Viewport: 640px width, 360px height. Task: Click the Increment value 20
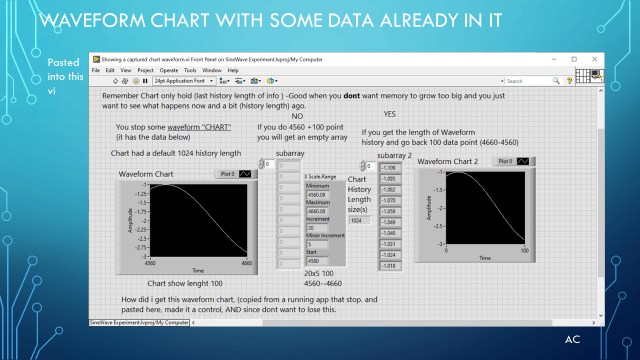click(x=317, y=228)
